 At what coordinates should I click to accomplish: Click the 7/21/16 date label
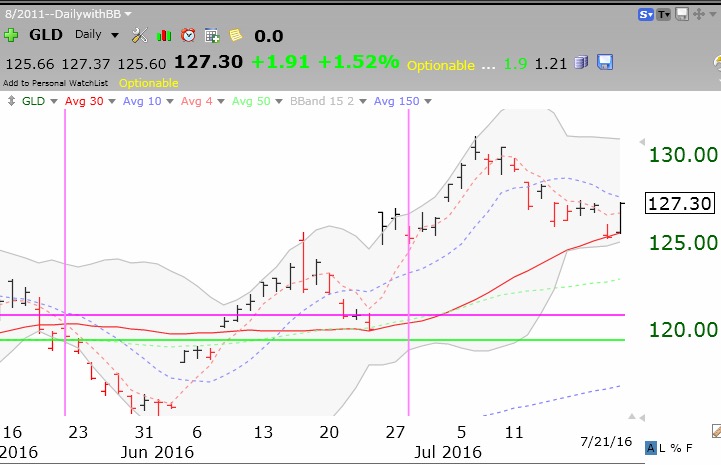[606, 442]
